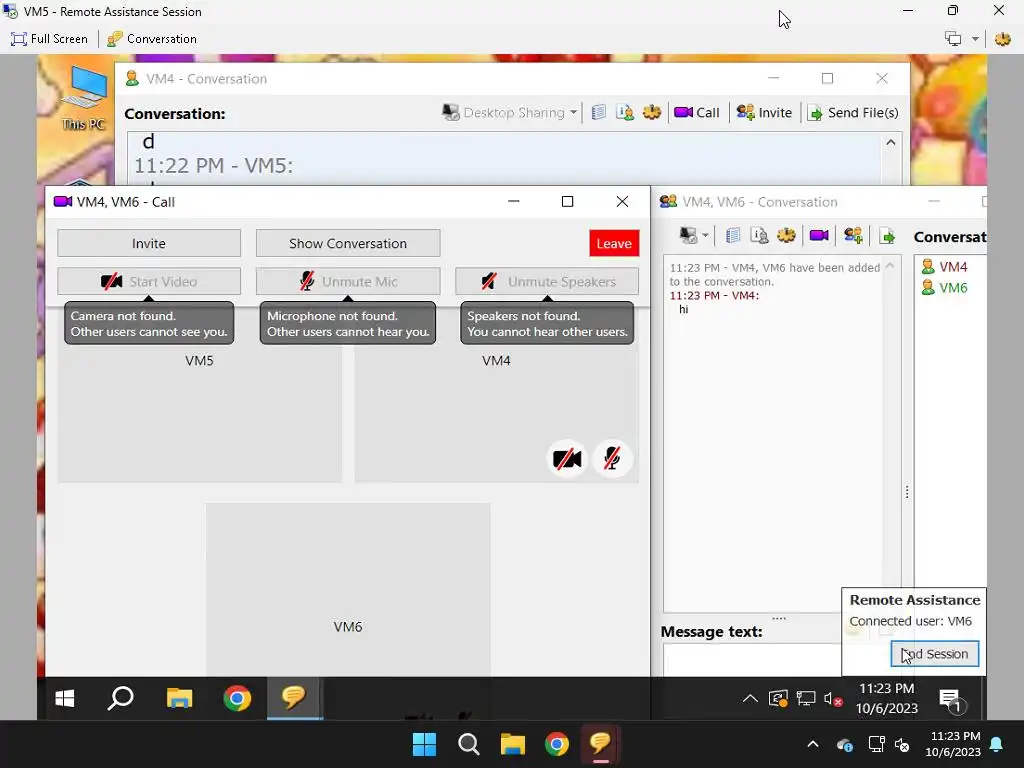Select user VM6 in the participants list
The image size is (1024, 768).
(944, 287)
